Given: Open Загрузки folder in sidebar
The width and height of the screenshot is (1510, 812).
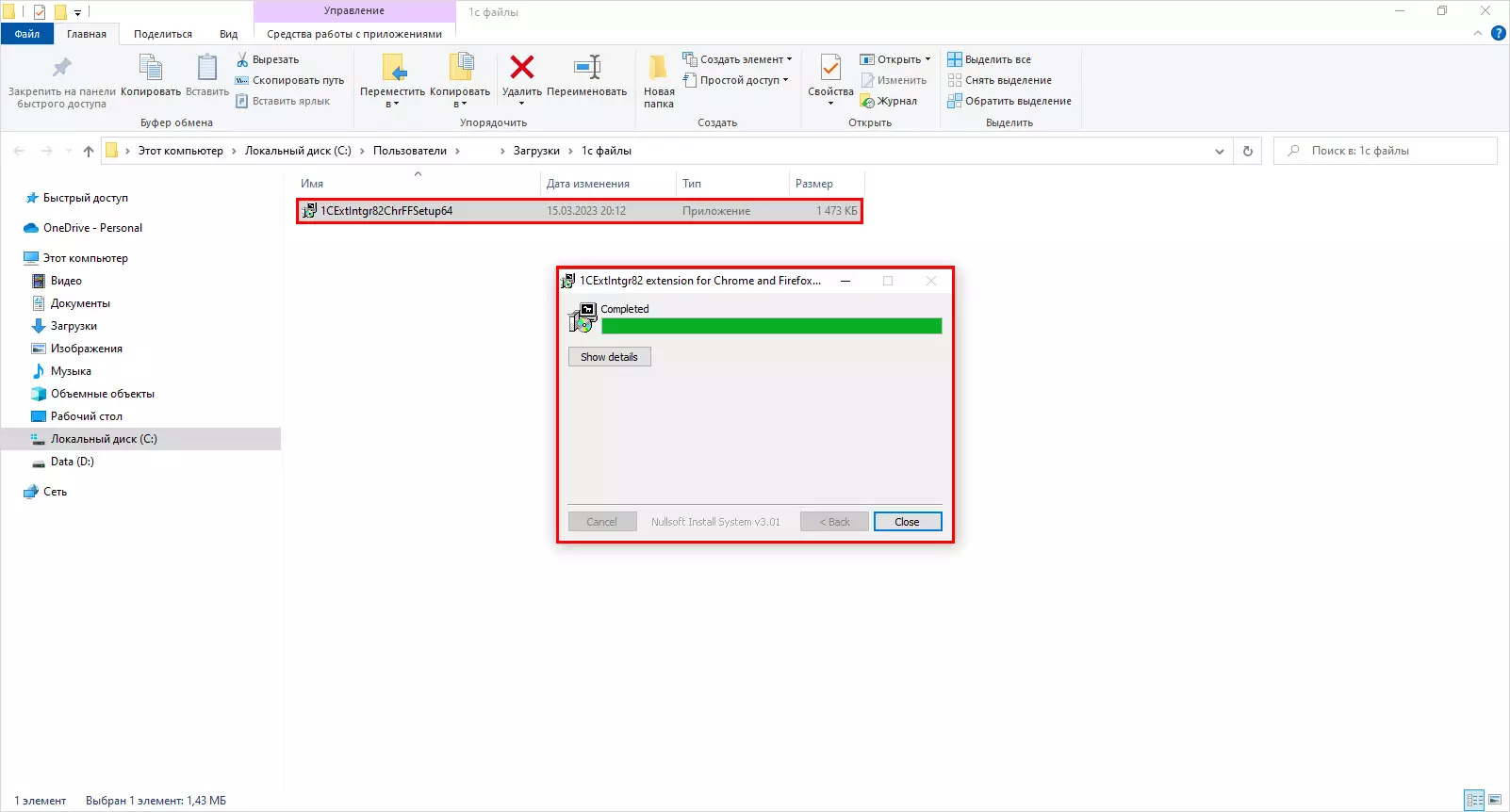Looking at the screenshot, I should coord(74,326).
